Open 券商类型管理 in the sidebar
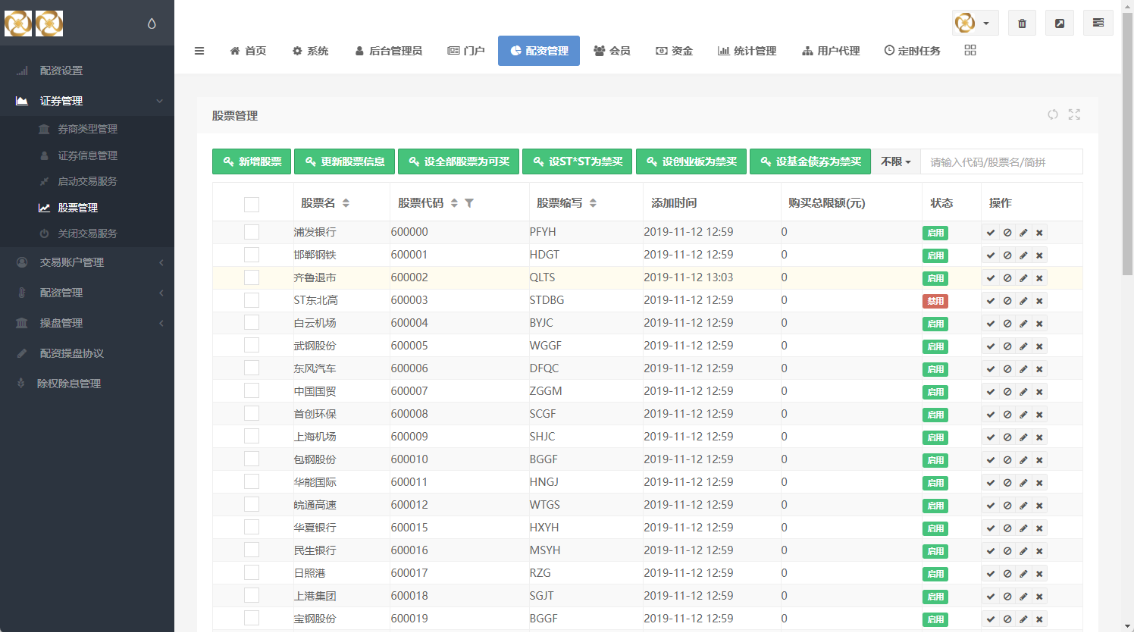This screenshot has height=632, width=1134. click(x=88, y=129)
